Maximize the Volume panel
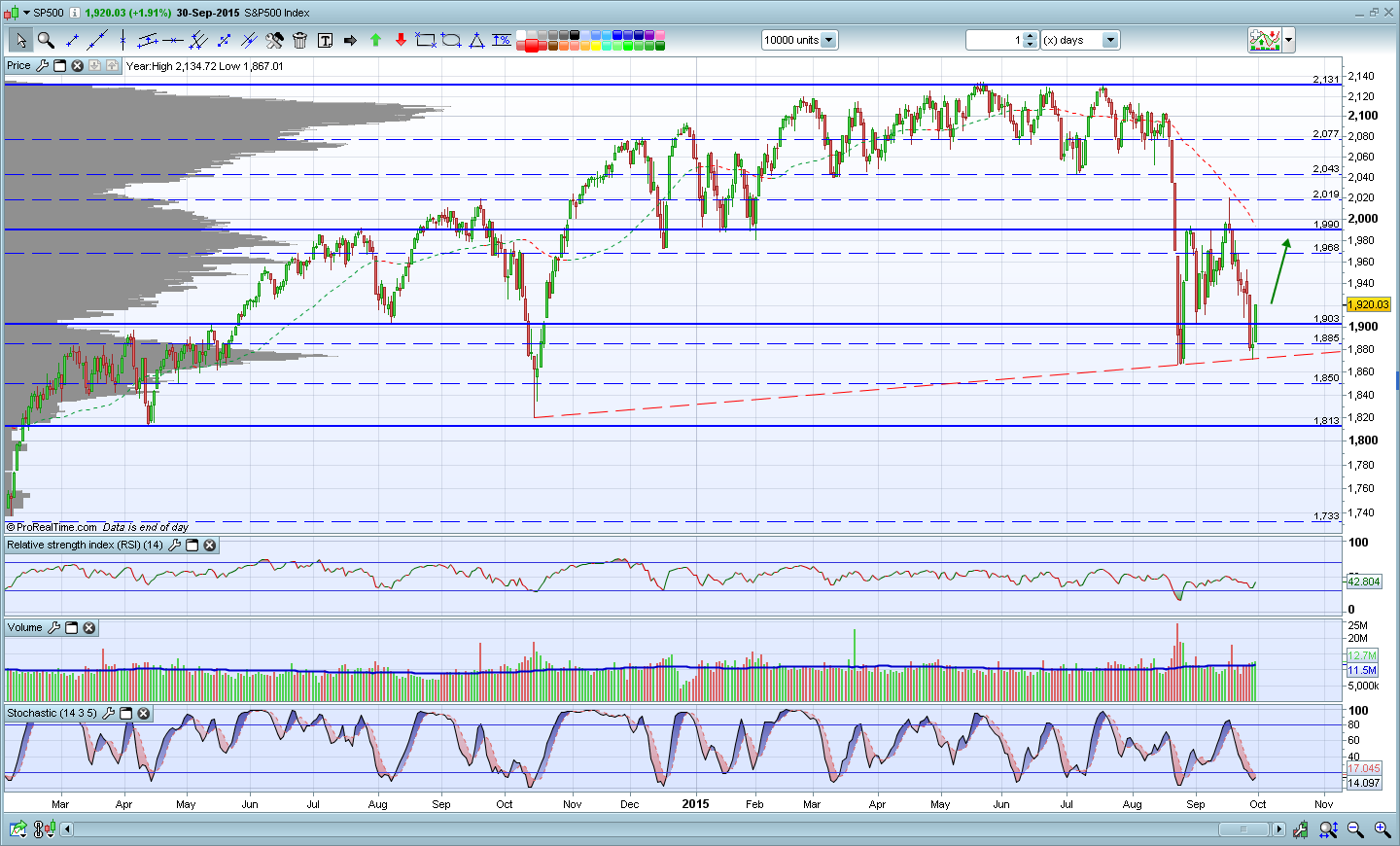 click(72, 628)
